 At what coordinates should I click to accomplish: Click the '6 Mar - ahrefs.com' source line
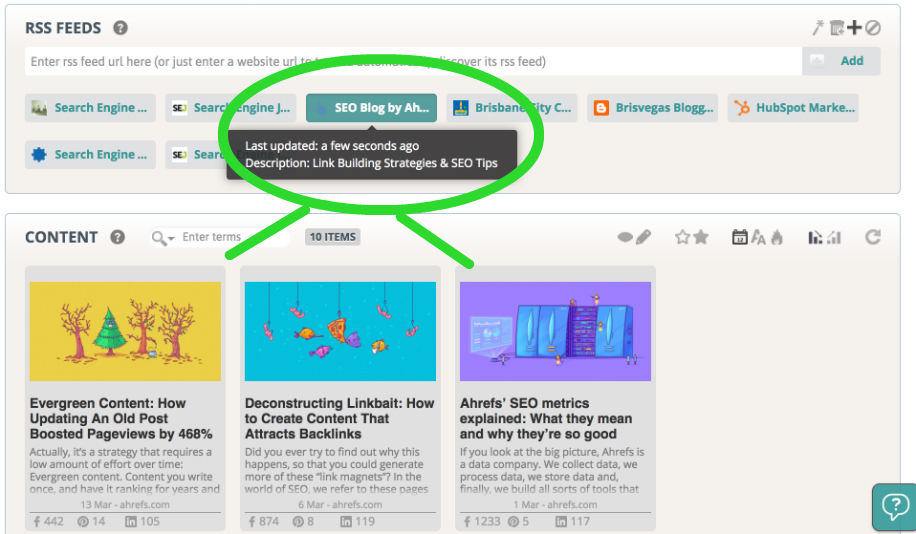[340, 504]
